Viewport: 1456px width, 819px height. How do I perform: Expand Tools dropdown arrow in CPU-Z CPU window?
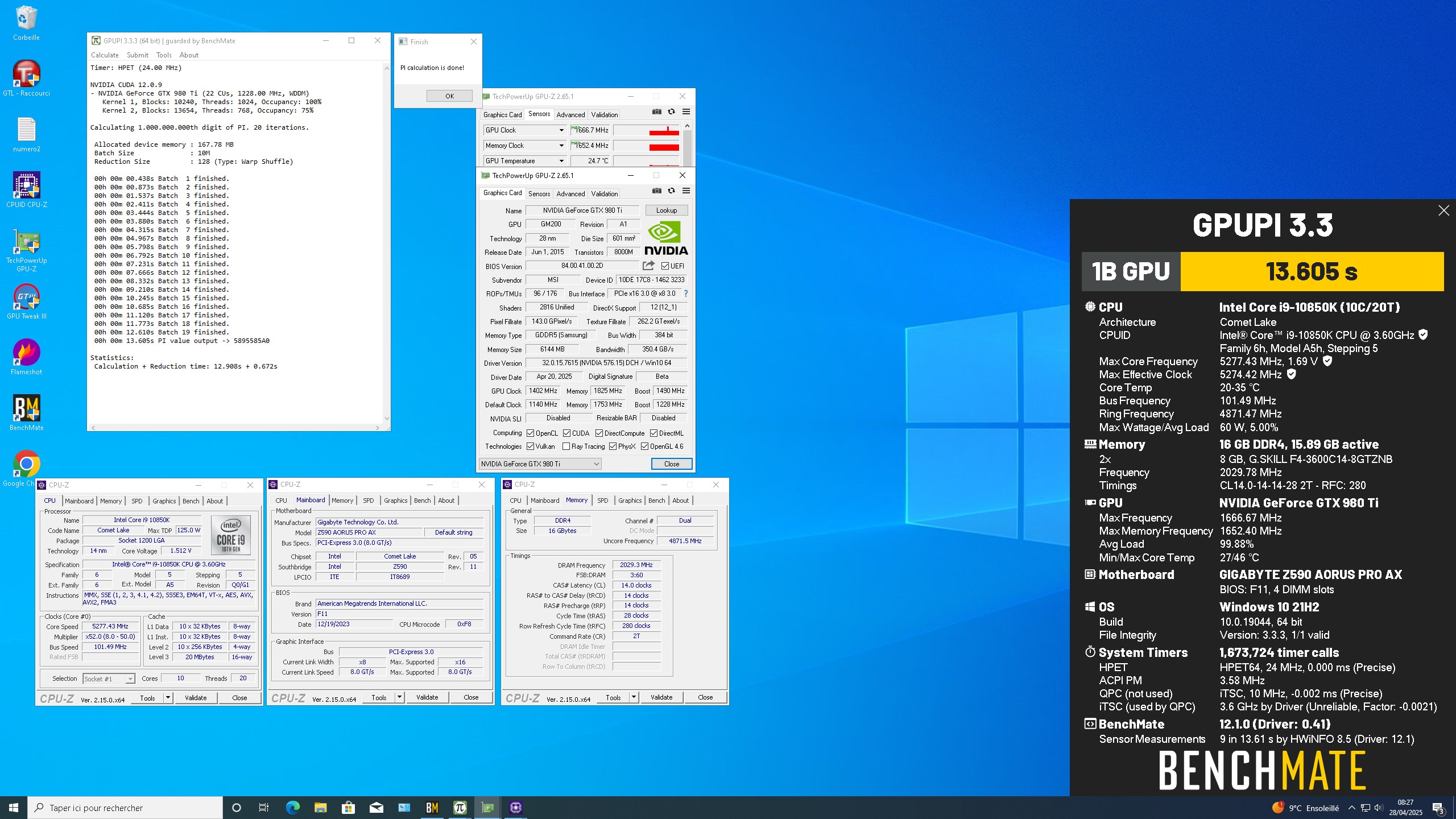168,698
